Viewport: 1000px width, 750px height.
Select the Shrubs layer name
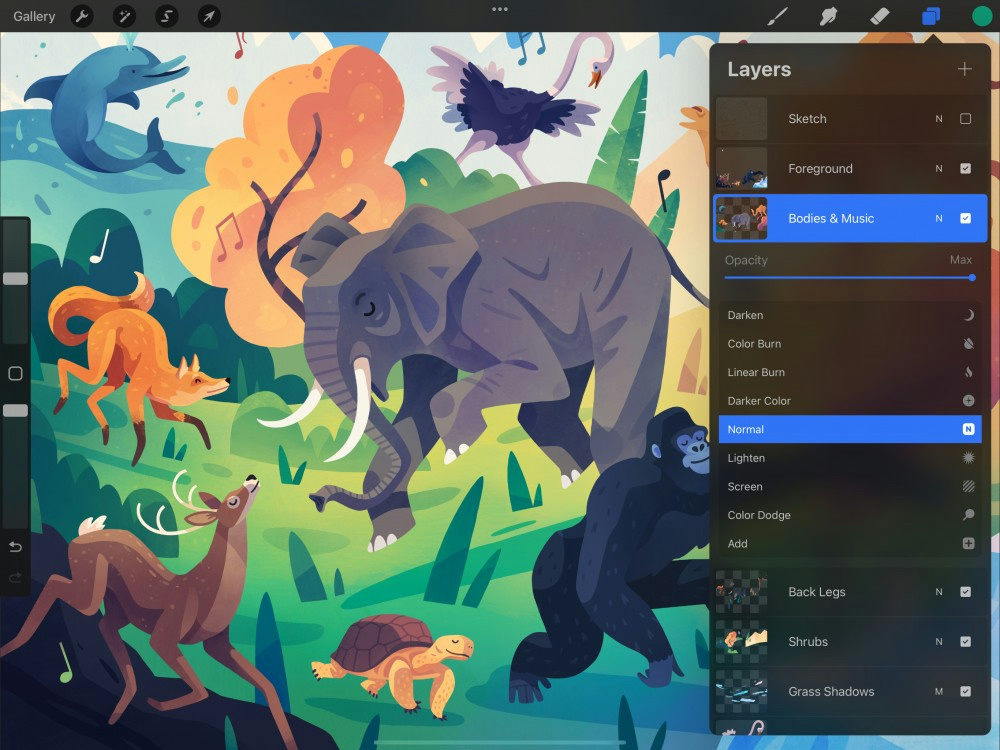[x=808, y=642]
